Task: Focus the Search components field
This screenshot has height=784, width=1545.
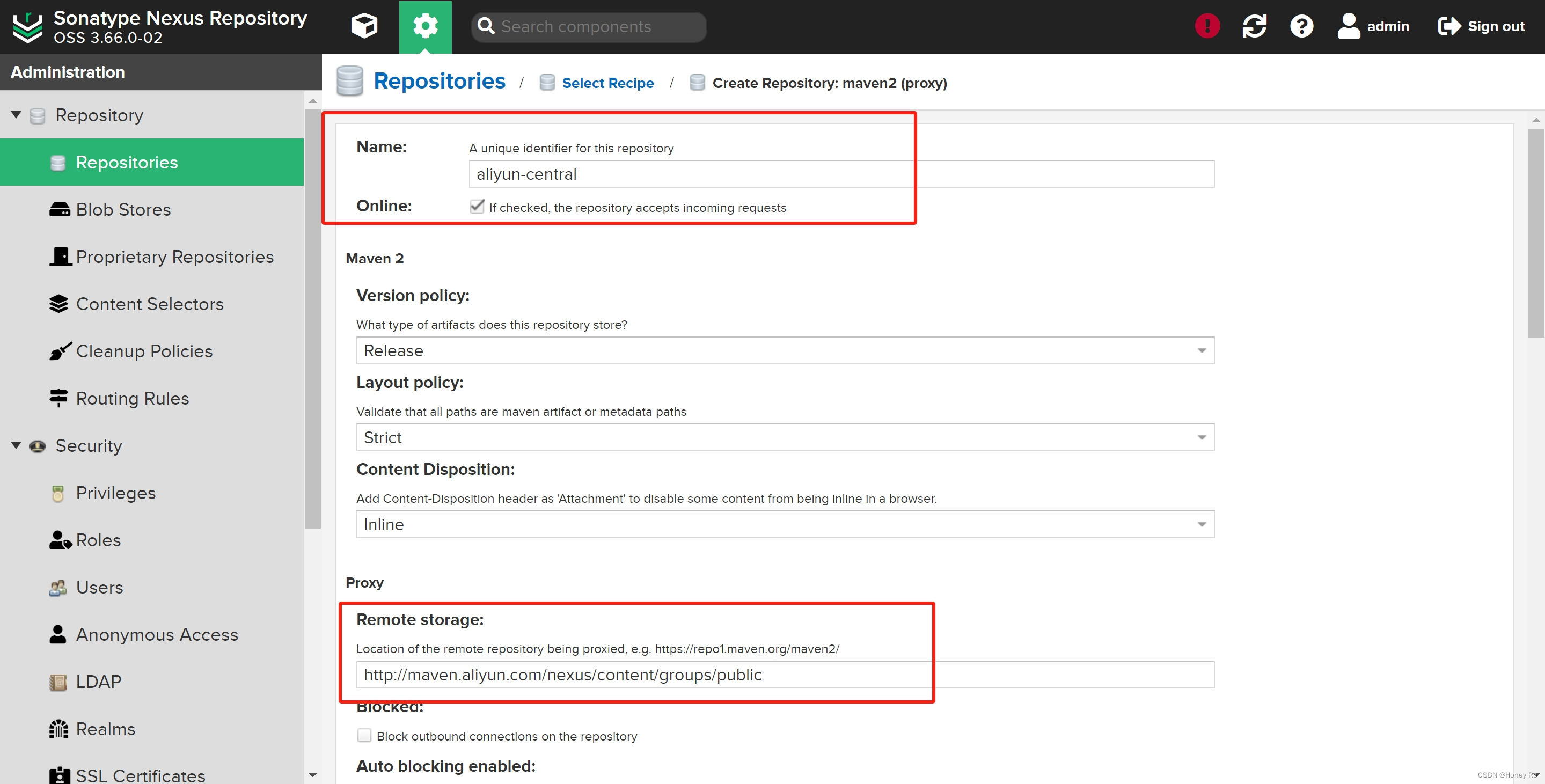Action: (589, 26)
